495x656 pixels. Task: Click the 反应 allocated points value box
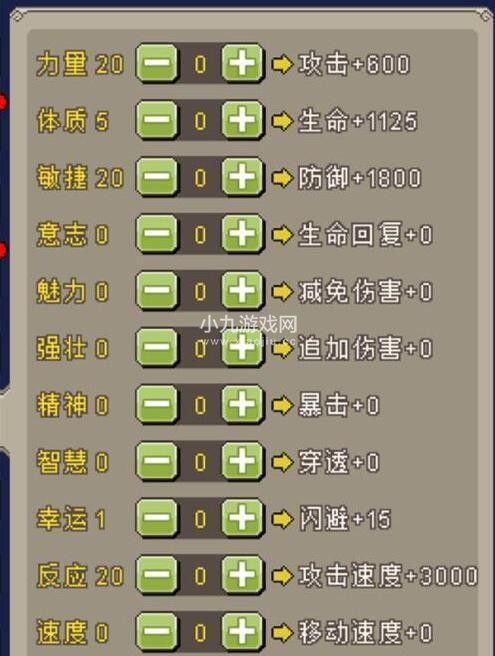tap(200, 576)
